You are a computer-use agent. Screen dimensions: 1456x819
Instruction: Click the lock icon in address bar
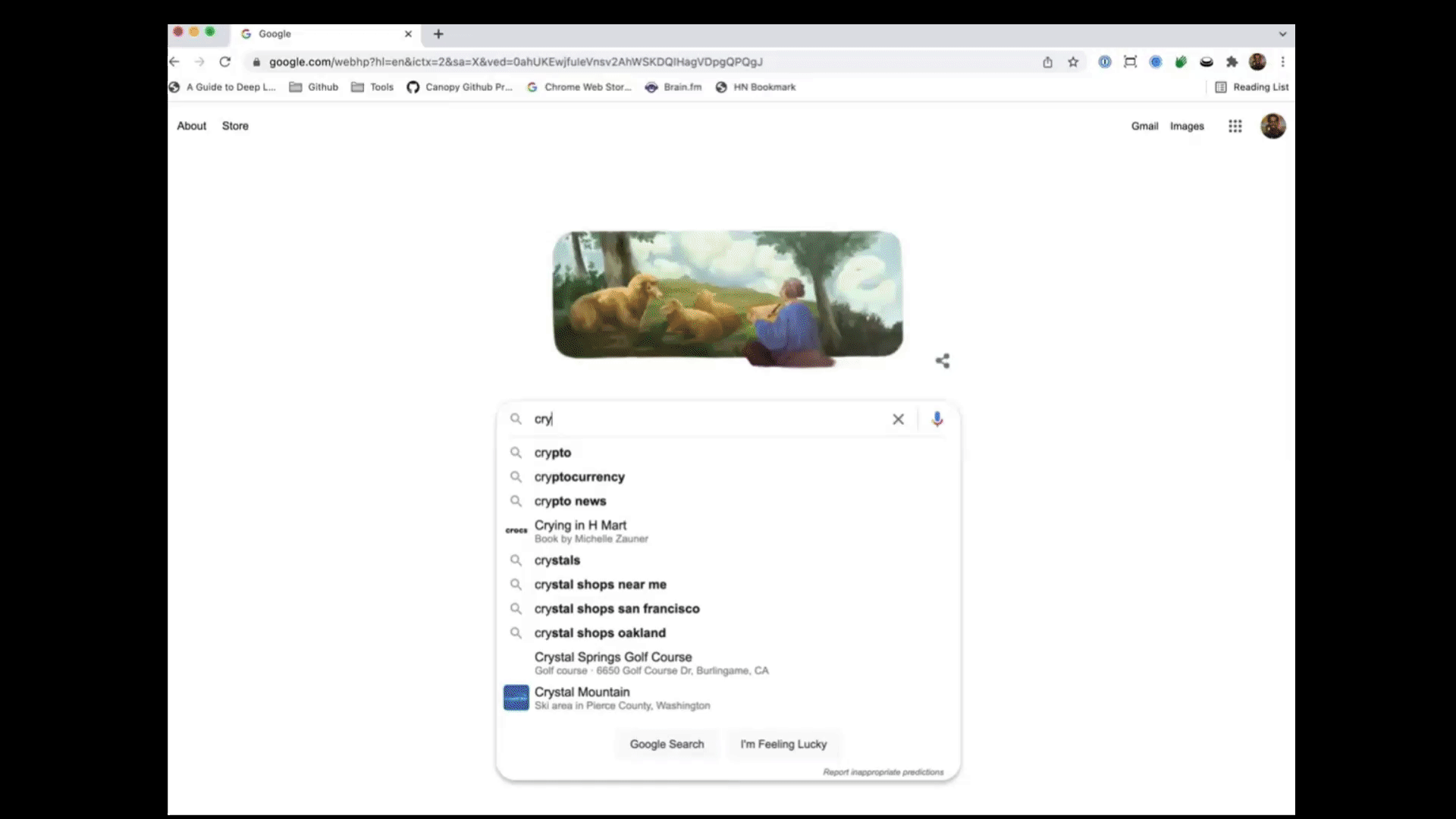(256, 62)
